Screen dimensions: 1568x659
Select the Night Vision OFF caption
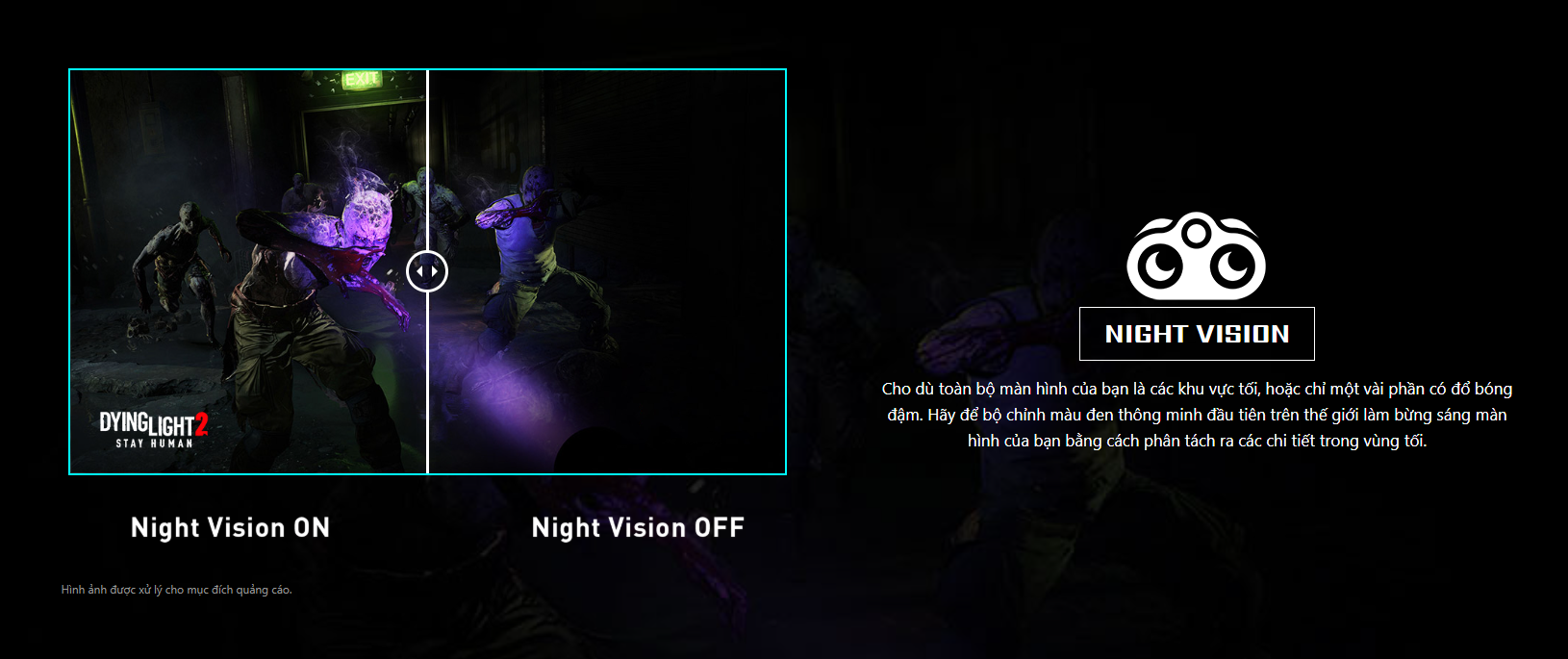coord(638,527)
